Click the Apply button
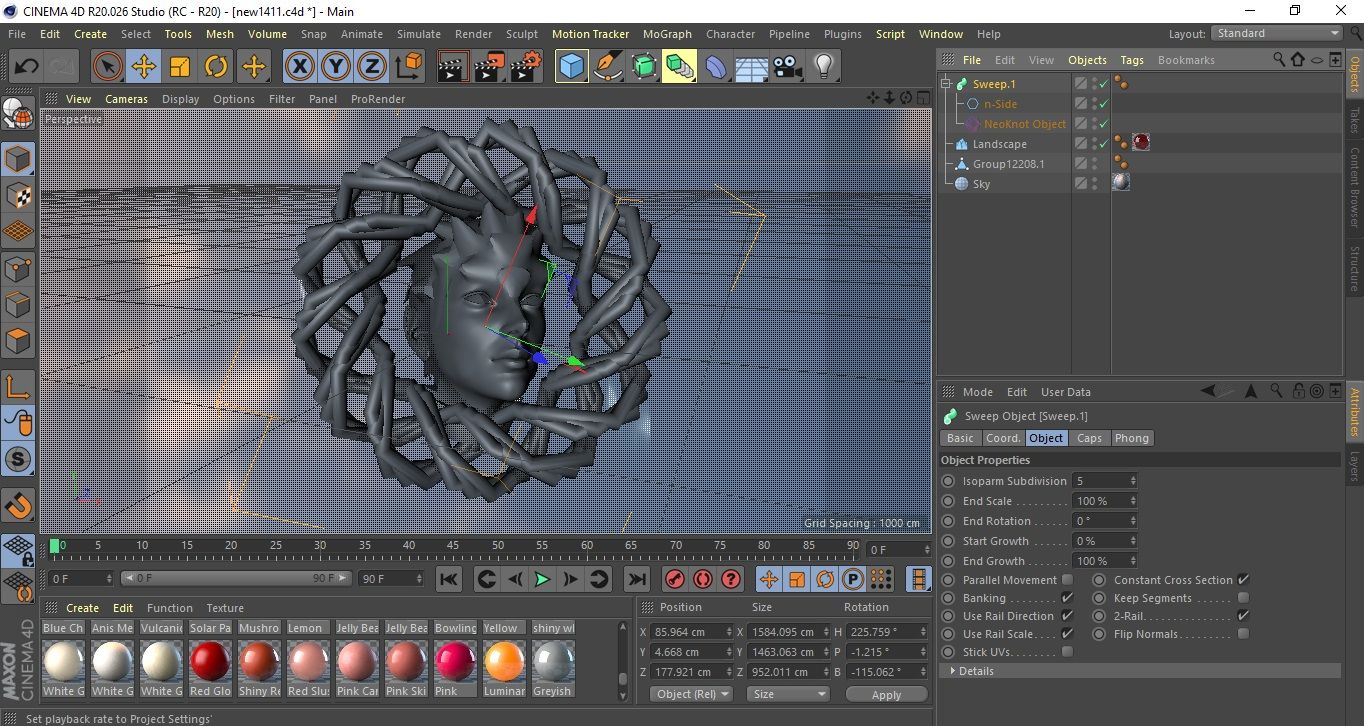The width and height of the screenshot is (1364, 726). (x=886, y=694)
